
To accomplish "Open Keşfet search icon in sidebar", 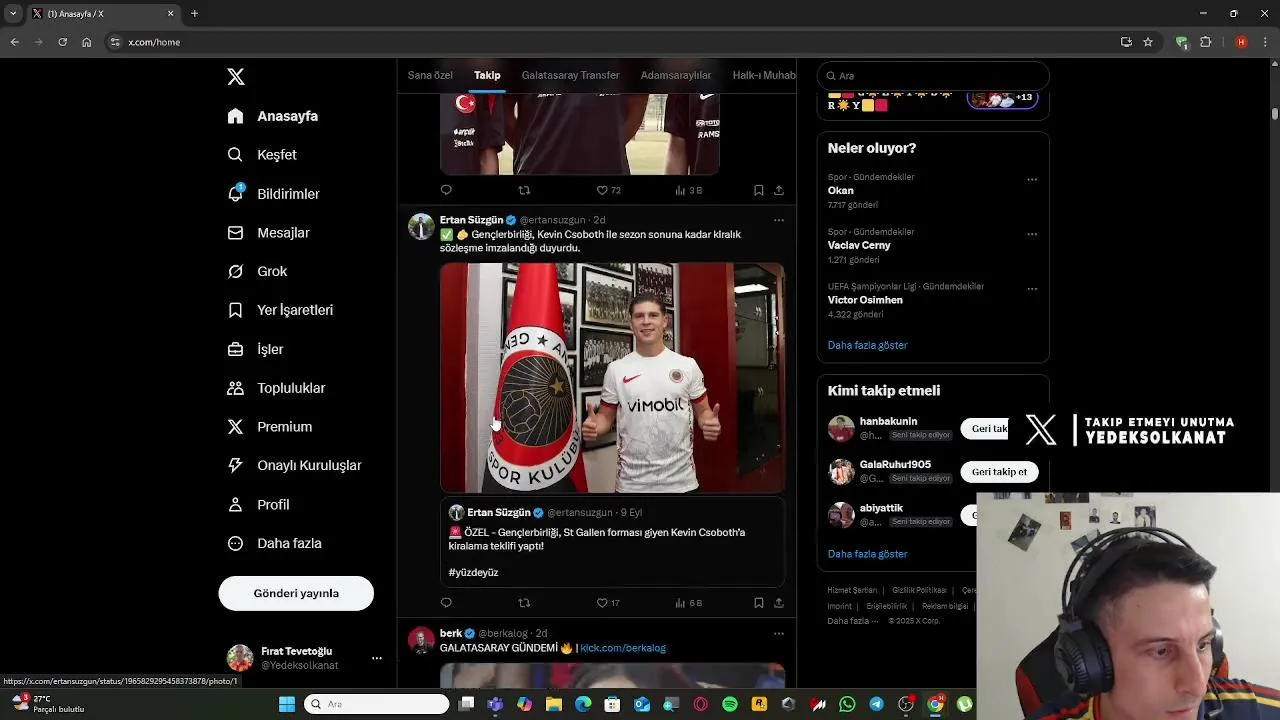I will point(235,155).
